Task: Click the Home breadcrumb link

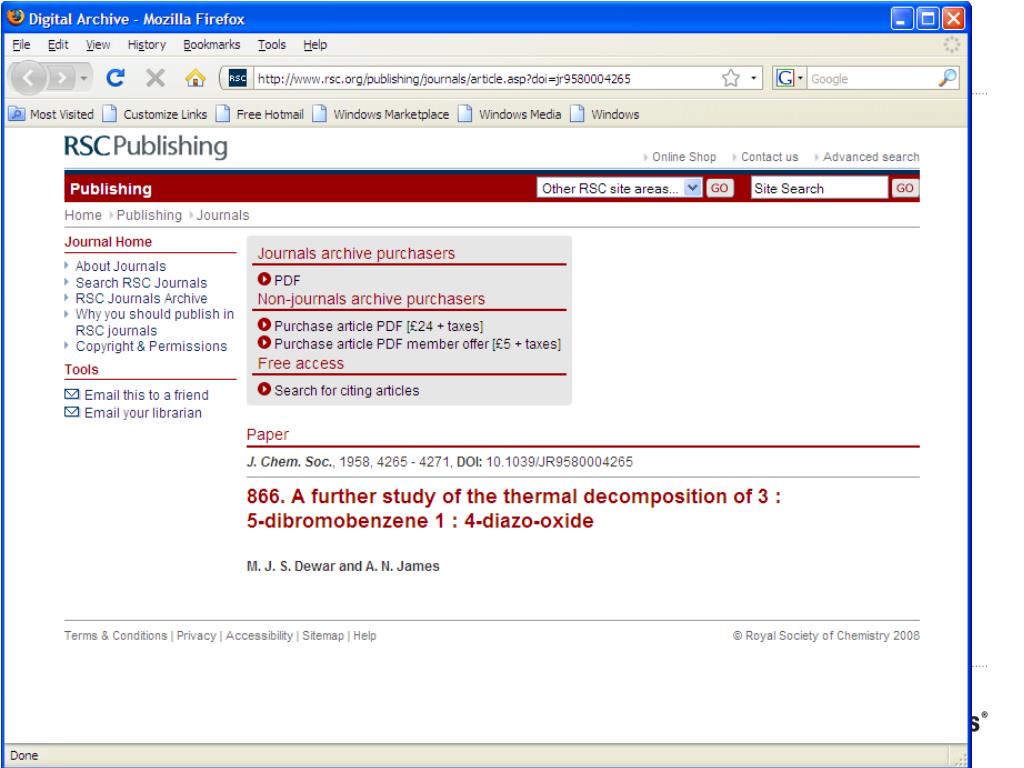Action: click(x=83, y=215)
